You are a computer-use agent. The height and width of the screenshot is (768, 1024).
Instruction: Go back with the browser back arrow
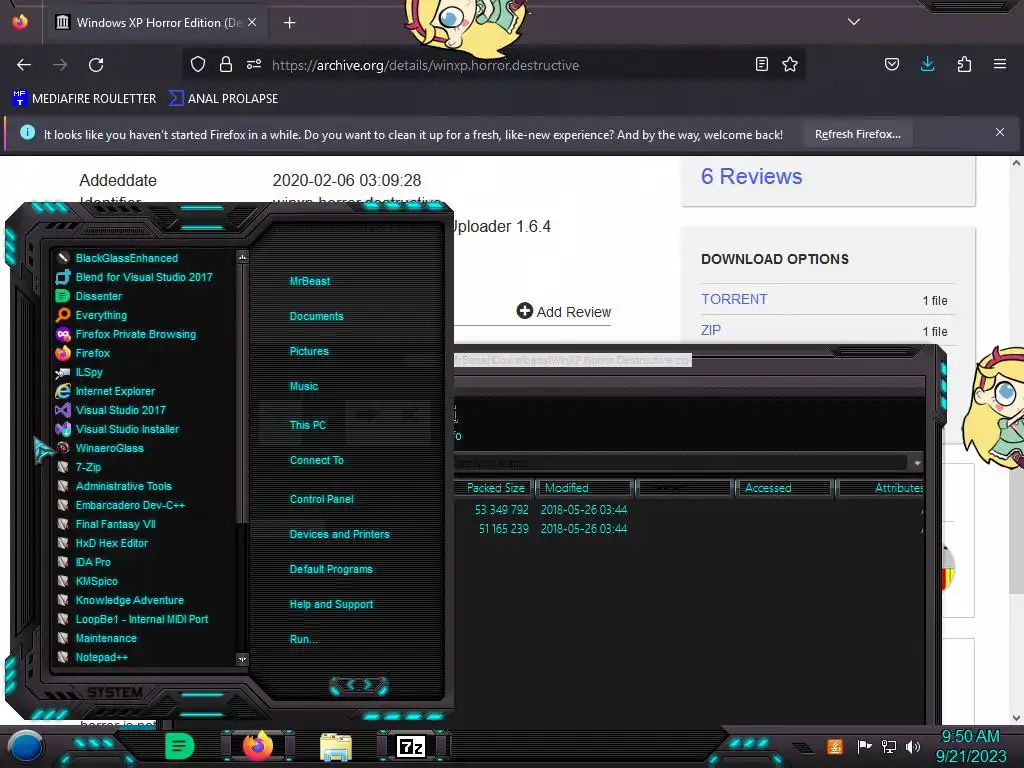pyautogui.click(x=24, y=65)
